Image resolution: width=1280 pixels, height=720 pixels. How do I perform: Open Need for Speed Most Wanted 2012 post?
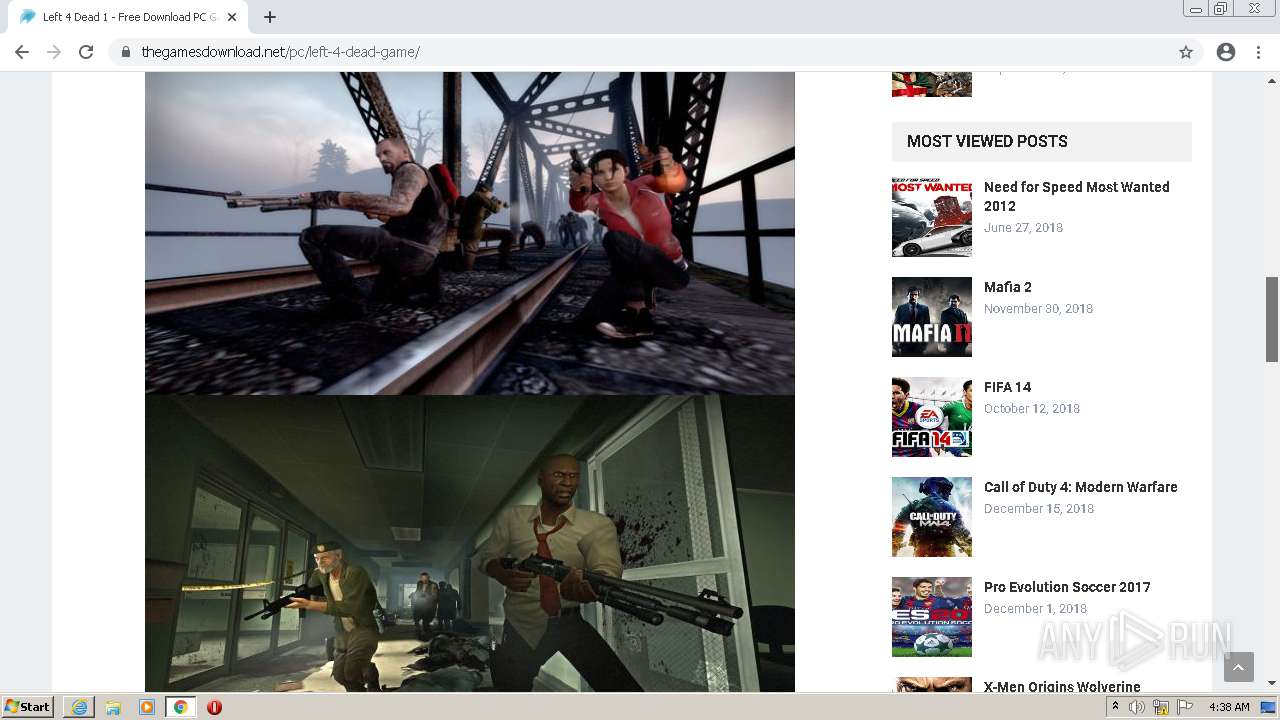coord(1076,196)
